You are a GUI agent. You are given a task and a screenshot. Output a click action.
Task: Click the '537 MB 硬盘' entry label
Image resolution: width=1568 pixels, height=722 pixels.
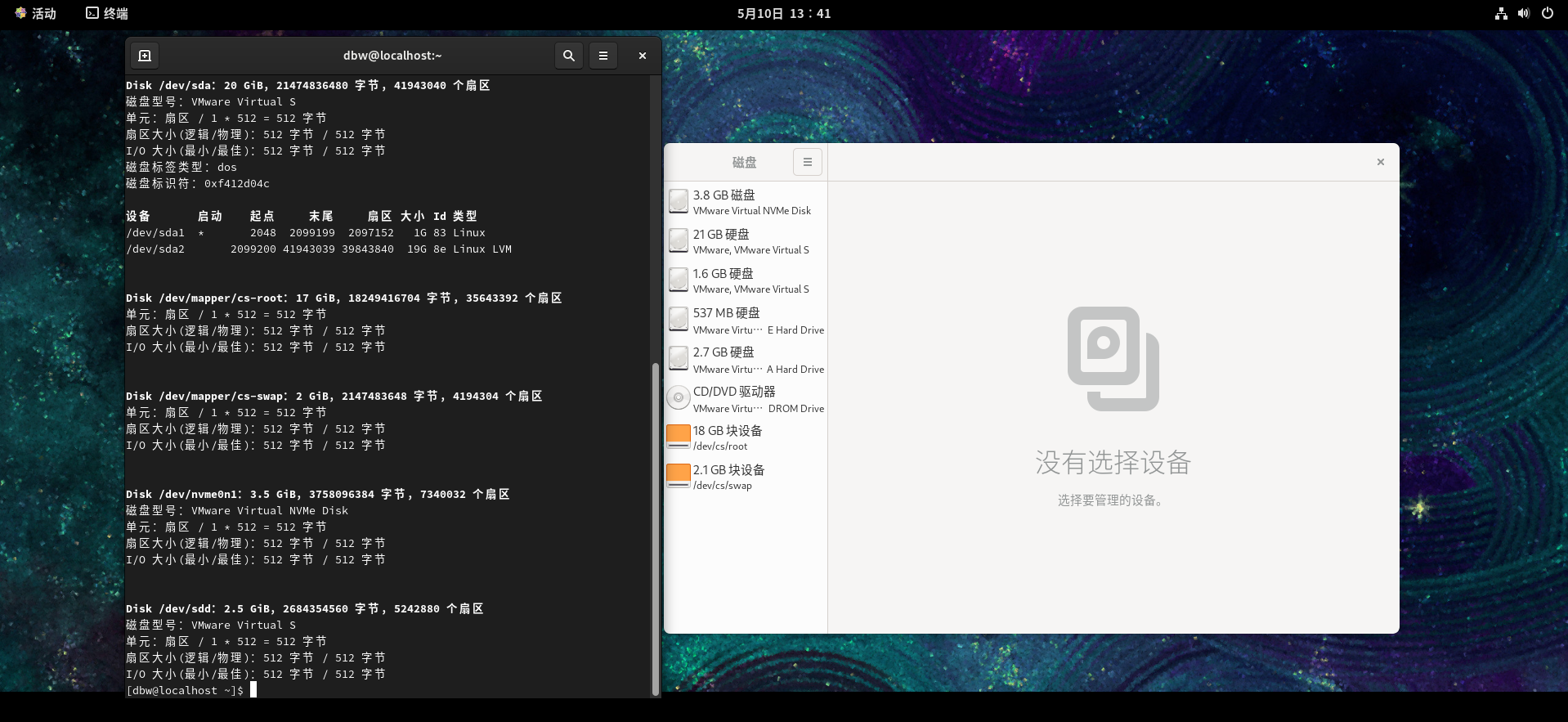(727, 313)
